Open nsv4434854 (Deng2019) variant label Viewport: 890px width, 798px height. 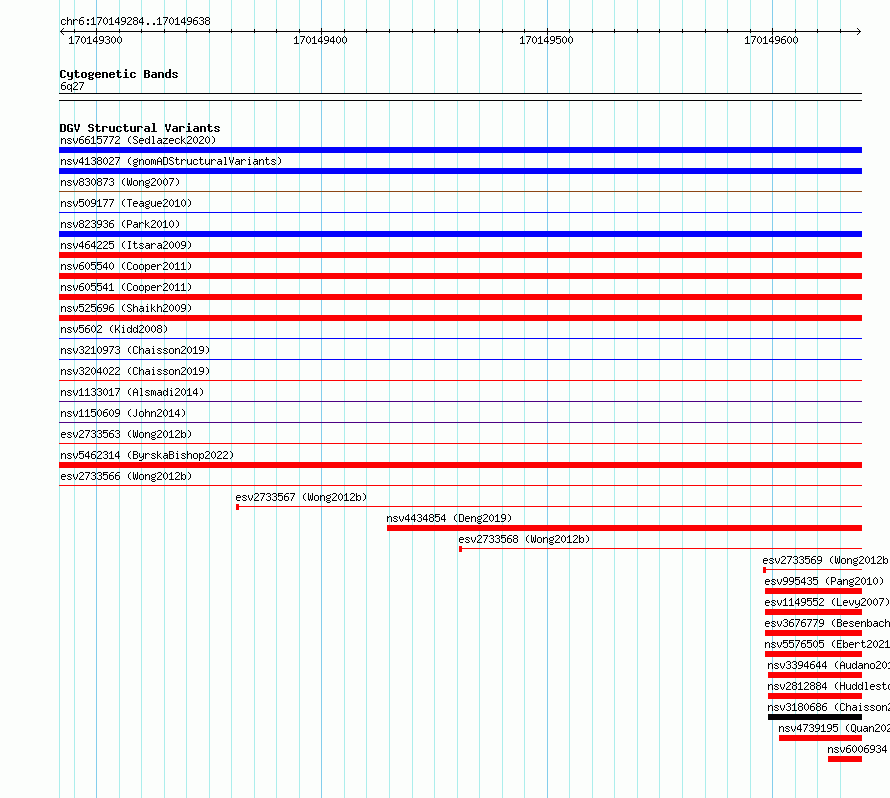[449, 518]
